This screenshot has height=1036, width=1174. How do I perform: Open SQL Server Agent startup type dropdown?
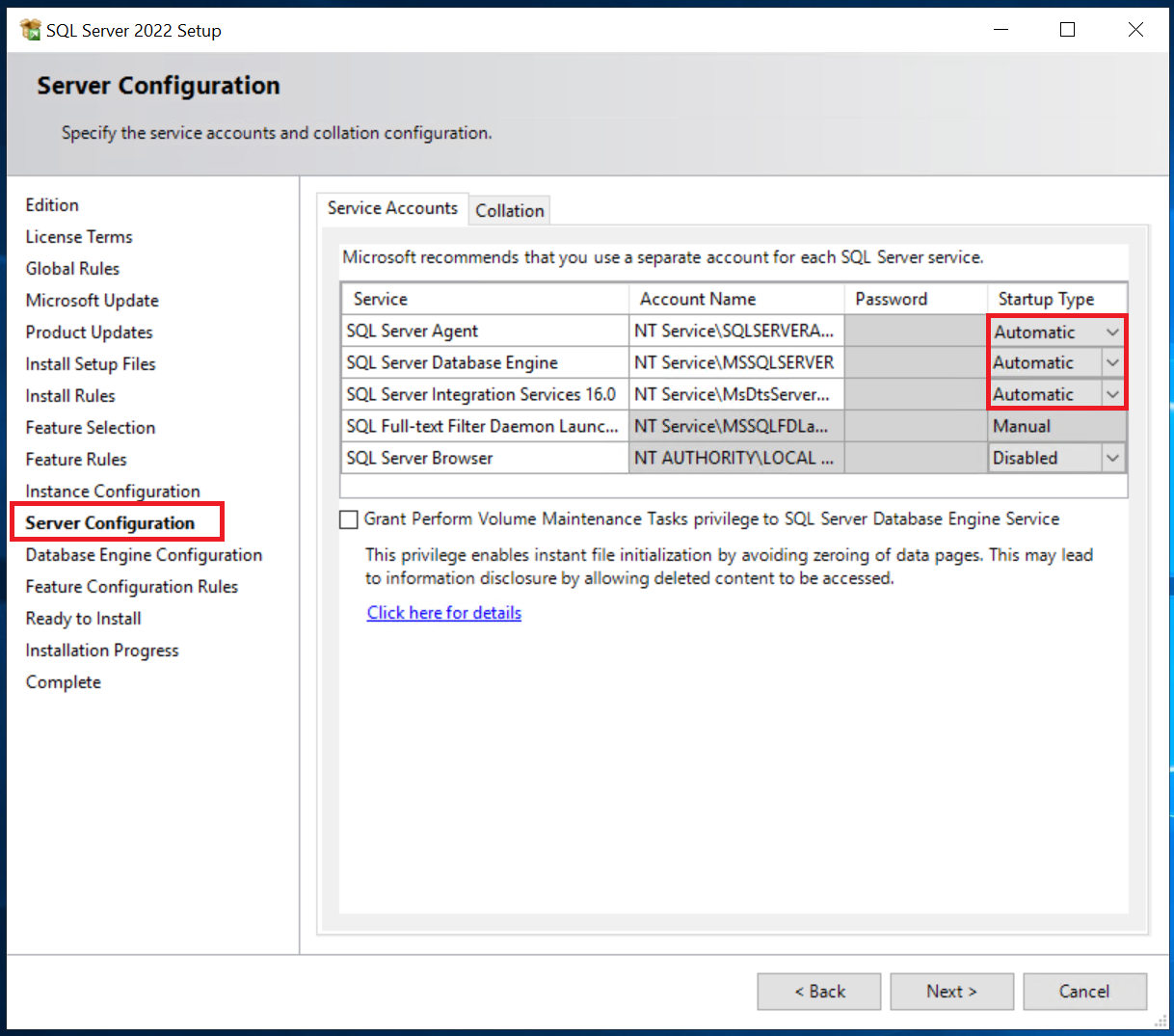pyautogui.click(x=1112, y=332)
